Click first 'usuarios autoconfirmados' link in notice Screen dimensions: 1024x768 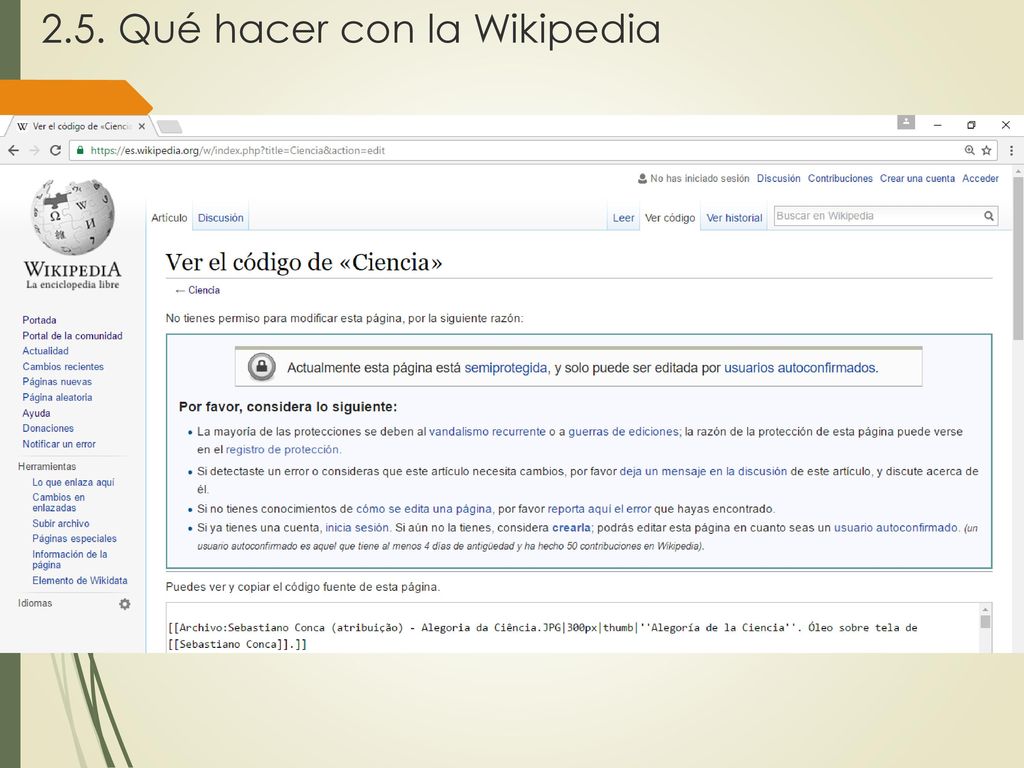coord(800,368)
